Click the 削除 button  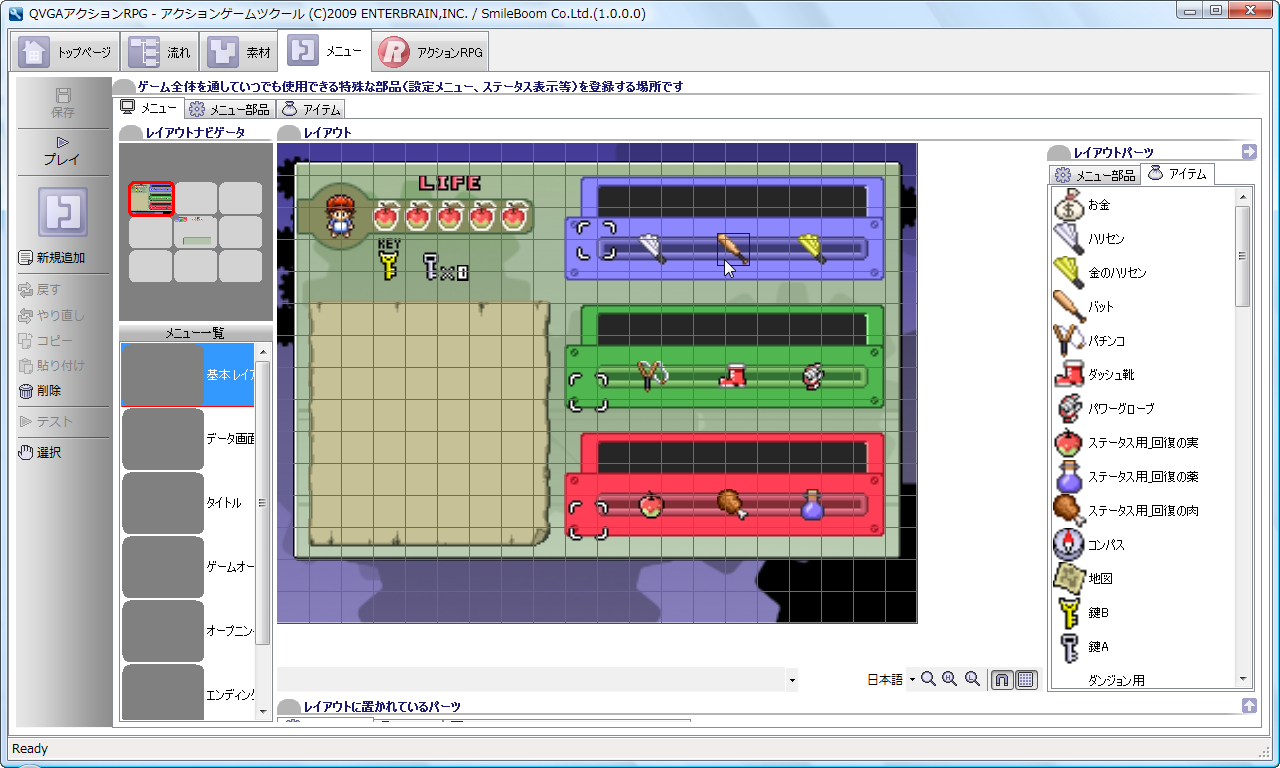pyautogui.click(x=40, y=391)
